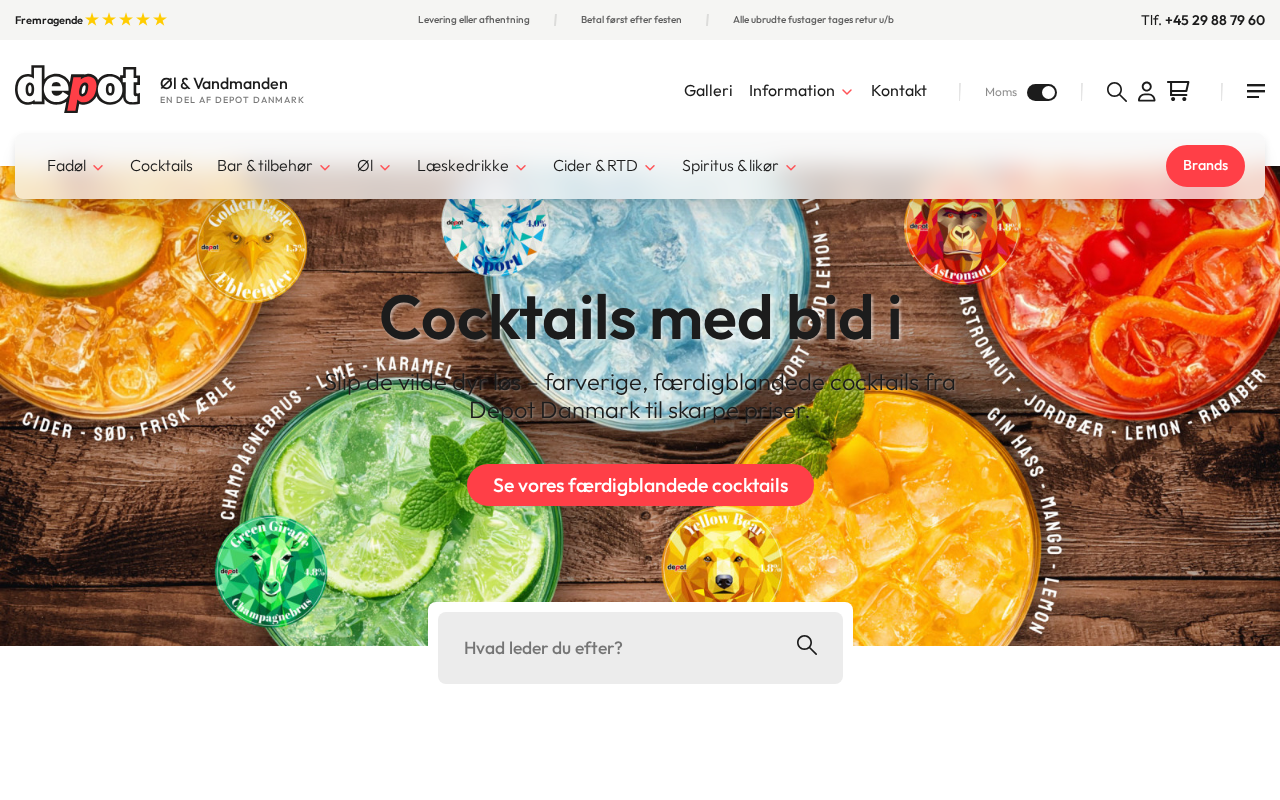Screen dimensions: 1280x800
Task: Click Se vores færdigblandede cocktails button
Action: point(640,485)
